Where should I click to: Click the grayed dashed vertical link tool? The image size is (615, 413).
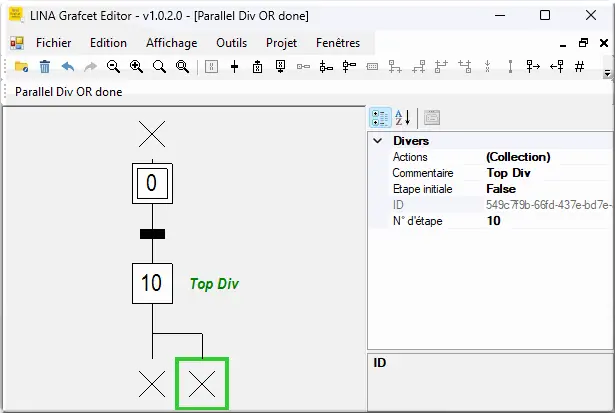pyautogui.click(x=488, y=67)
